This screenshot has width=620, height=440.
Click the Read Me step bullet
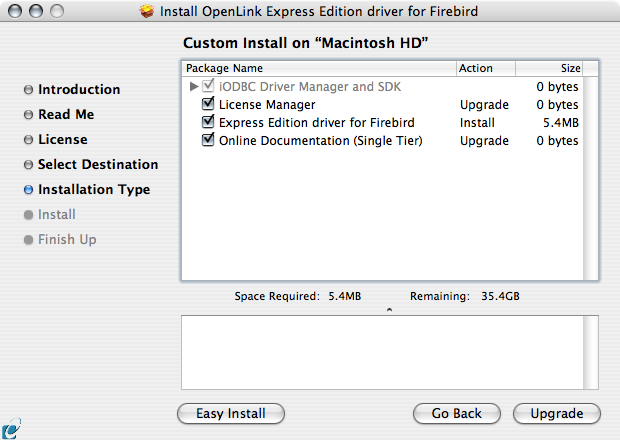28,115
